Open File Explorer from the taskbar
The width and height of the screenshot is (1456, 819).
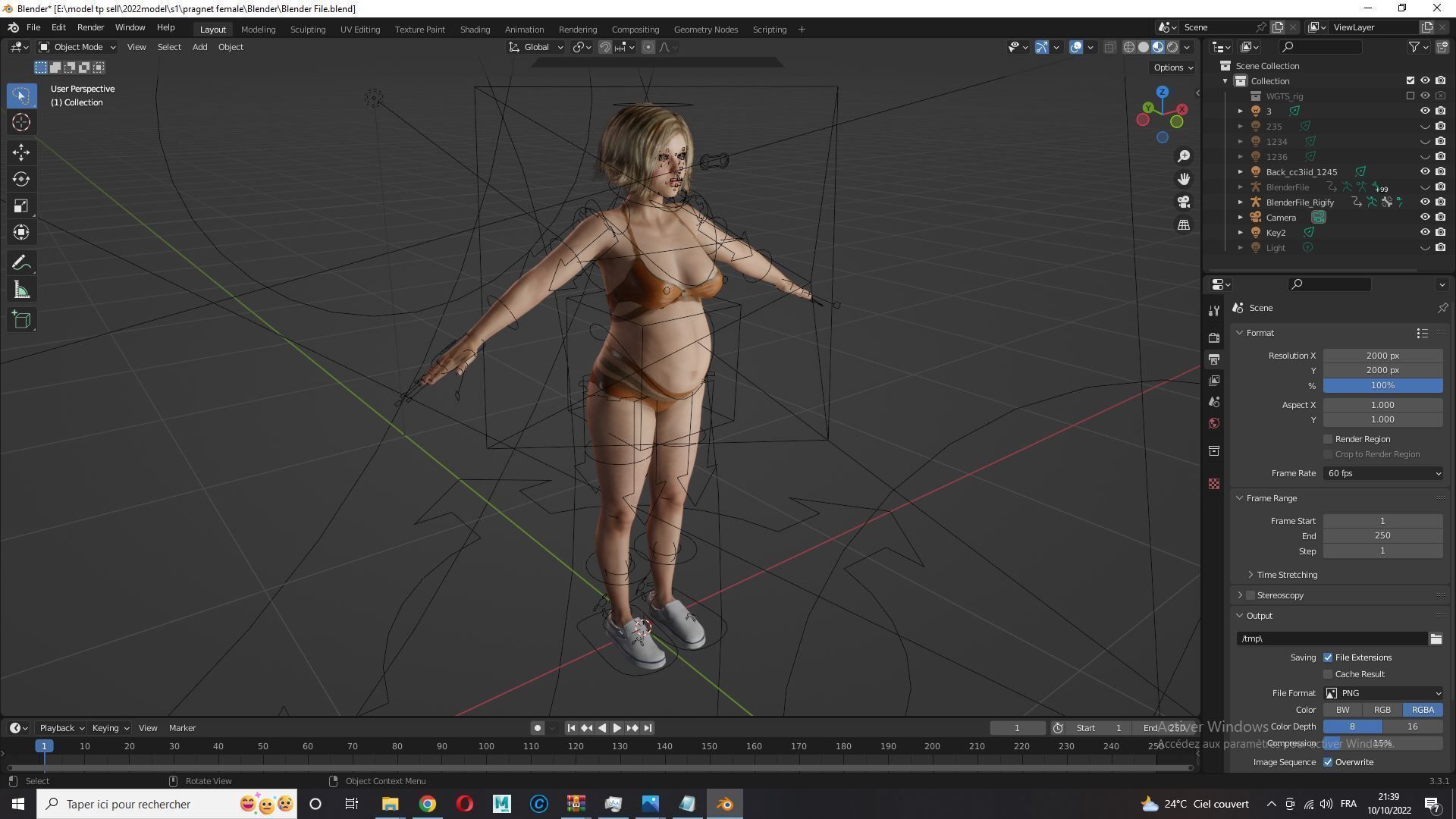coord(391,804)
